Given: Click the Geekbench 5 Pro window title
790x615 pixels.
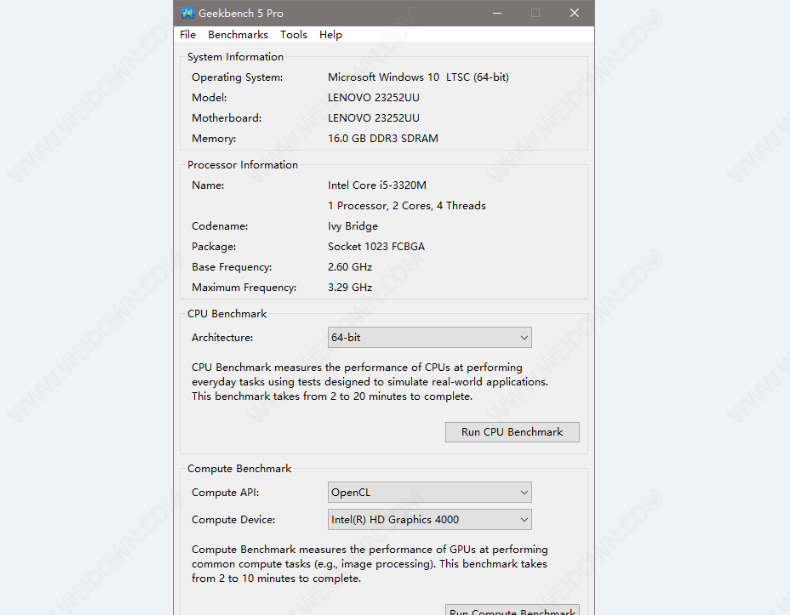Looking at the screenshot, I should pos(241,13).
